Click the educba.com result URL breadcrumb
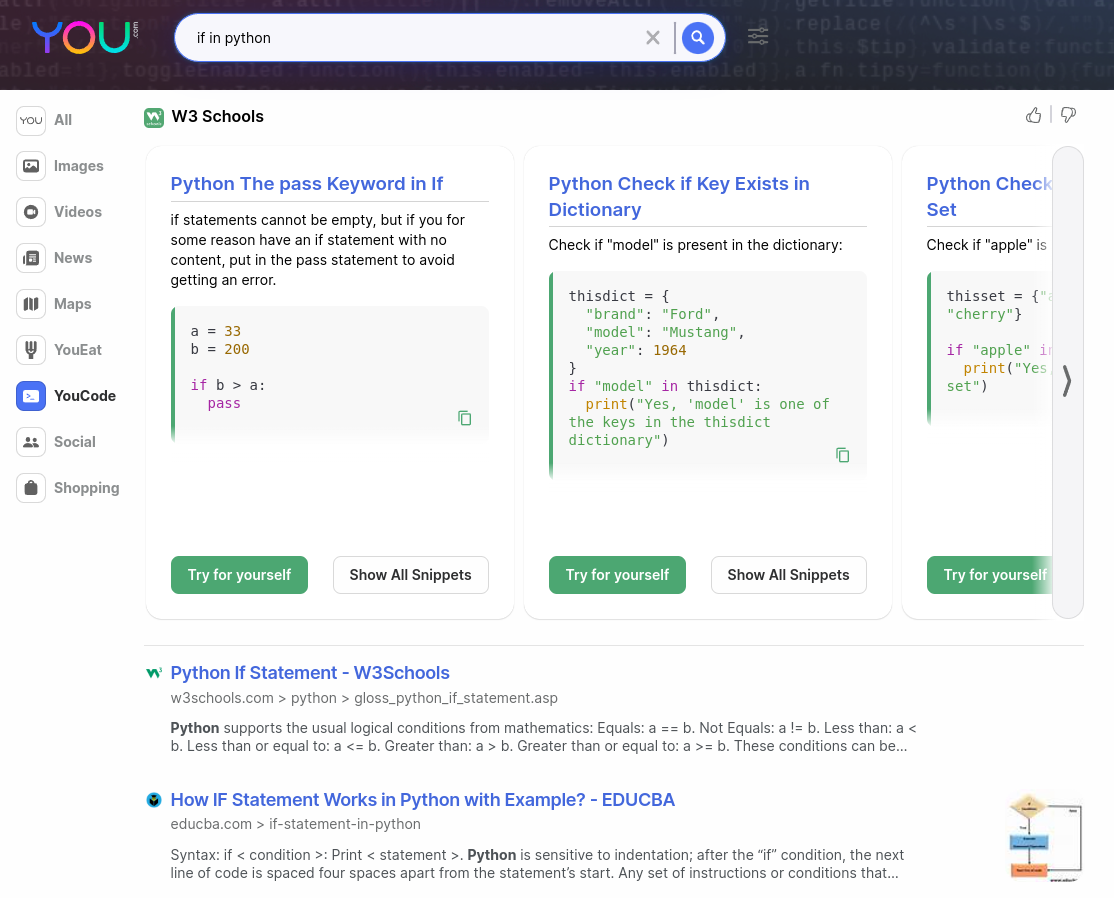The height and width of the screenshot is (898, 1114). point(296,824)
